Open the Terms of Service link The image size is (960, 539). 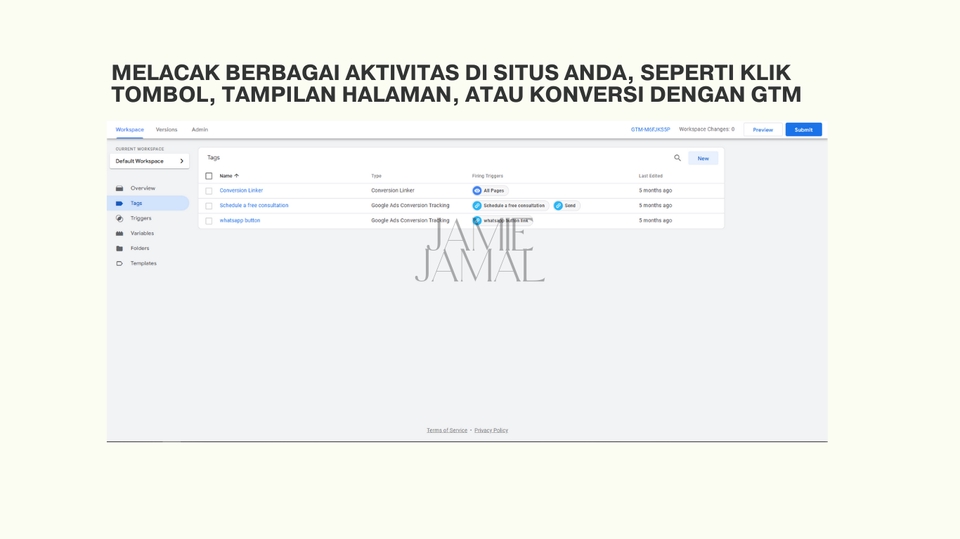tap(447, 431)
